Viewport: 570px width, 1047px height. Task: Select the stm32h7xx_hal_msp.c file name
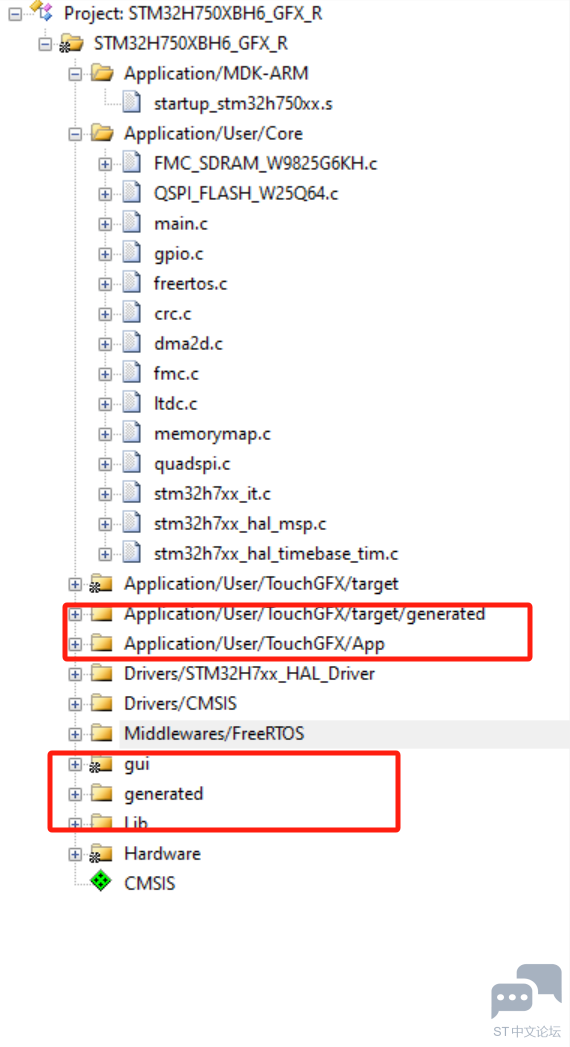pyautogui.click(x=240, y=524)
